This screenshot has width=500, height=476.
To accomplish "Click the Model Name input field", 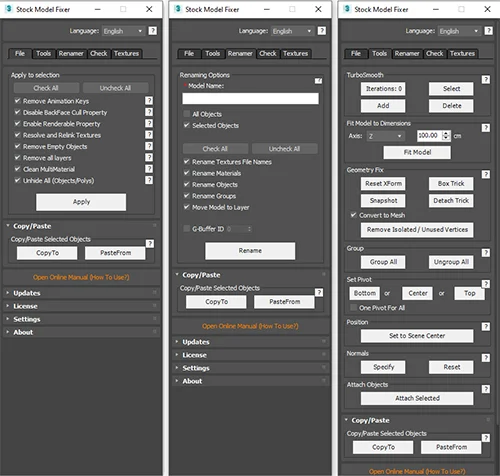I will click(x=250, y=99).
